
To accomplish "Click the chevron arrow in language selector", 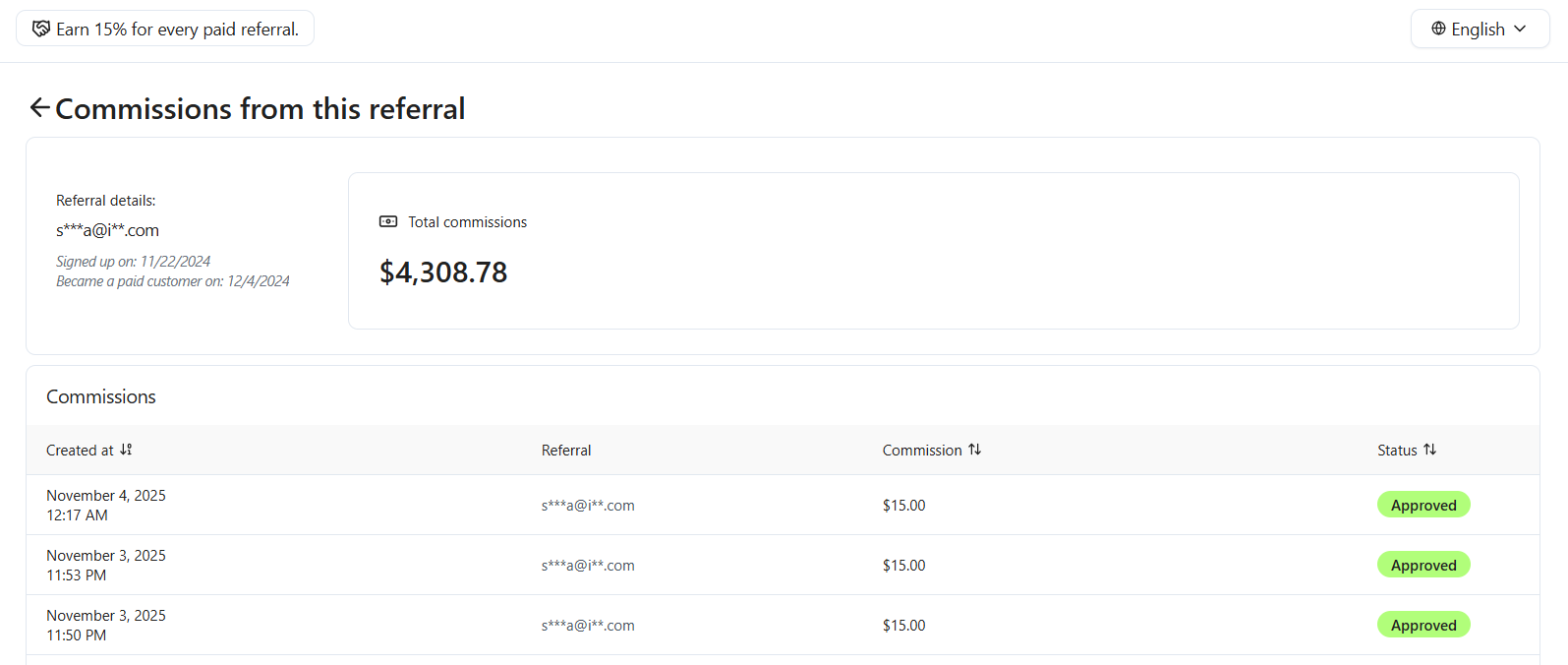I will click(1520, 29).
